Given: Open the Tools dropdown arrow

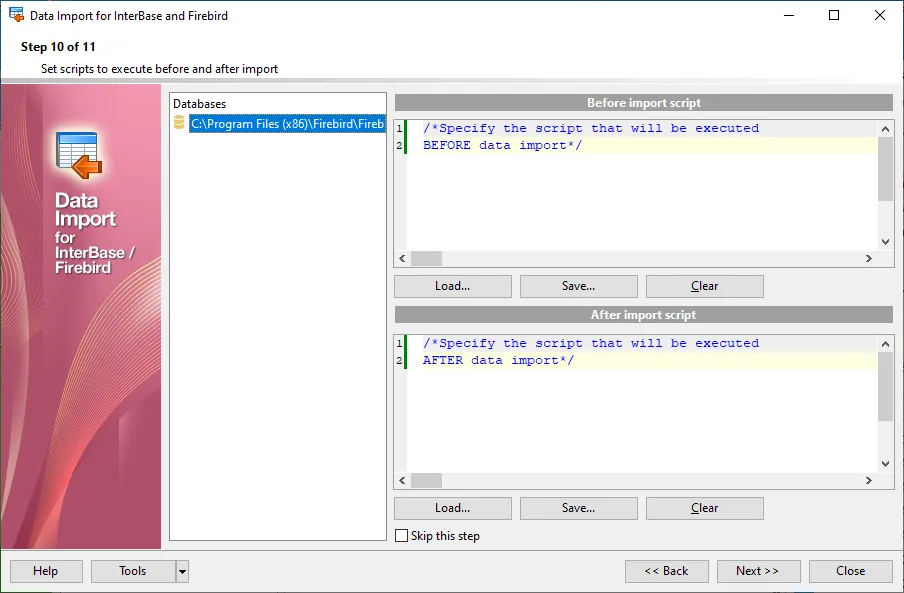Looking at the screenshot, I should click(182, 571).
